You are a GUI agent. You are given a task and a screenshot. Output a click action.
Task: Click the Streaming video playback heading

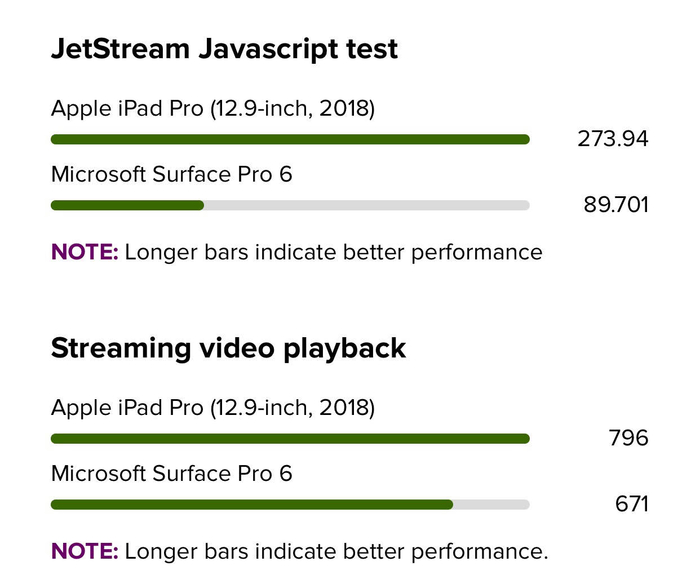[x=228, y=348]
